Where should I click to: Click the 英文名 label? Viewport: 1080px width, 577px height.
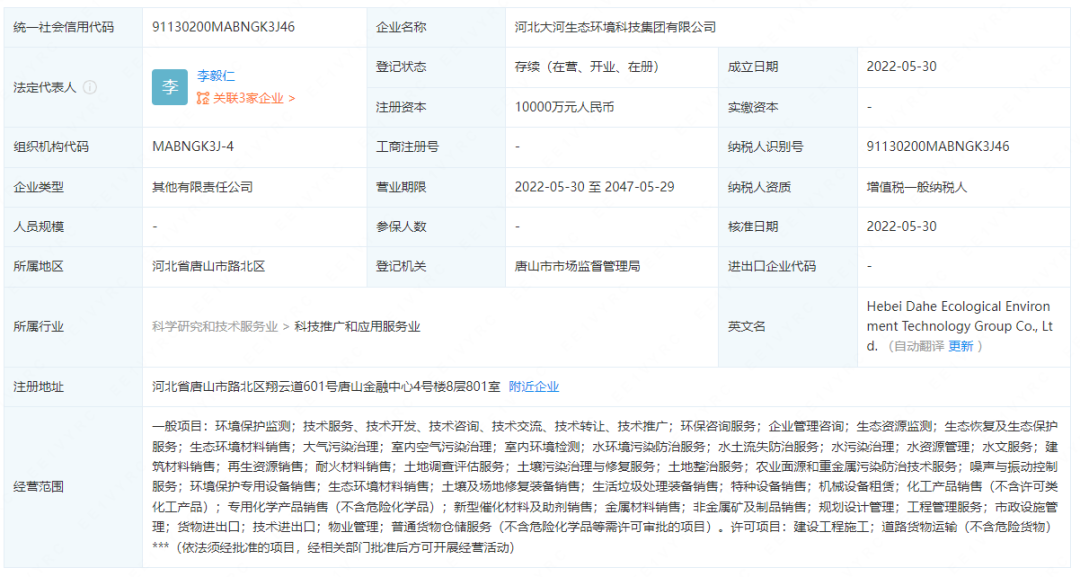pos(747,326)
